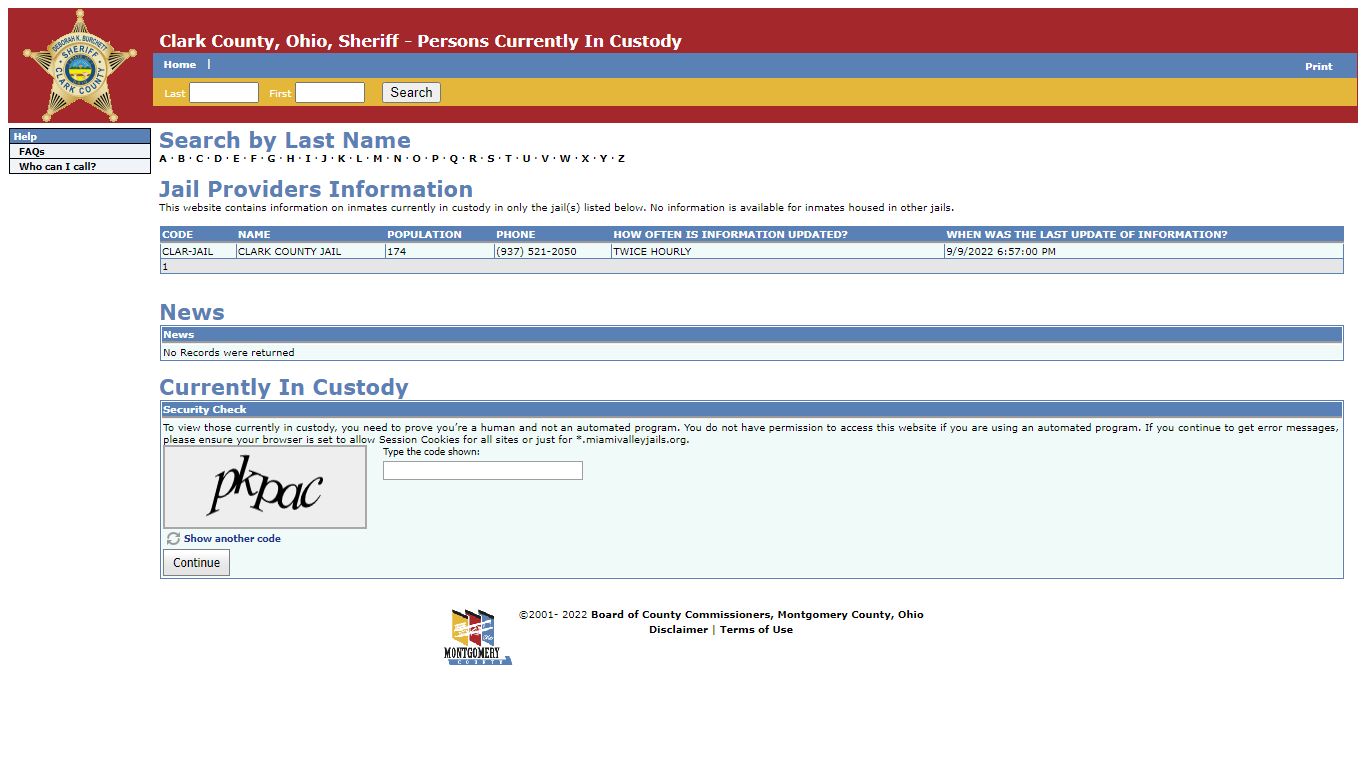The width and height of the screenshot is (1366, 768).
Task: Browse last names starting with B
Action: [x=181, y=158]
